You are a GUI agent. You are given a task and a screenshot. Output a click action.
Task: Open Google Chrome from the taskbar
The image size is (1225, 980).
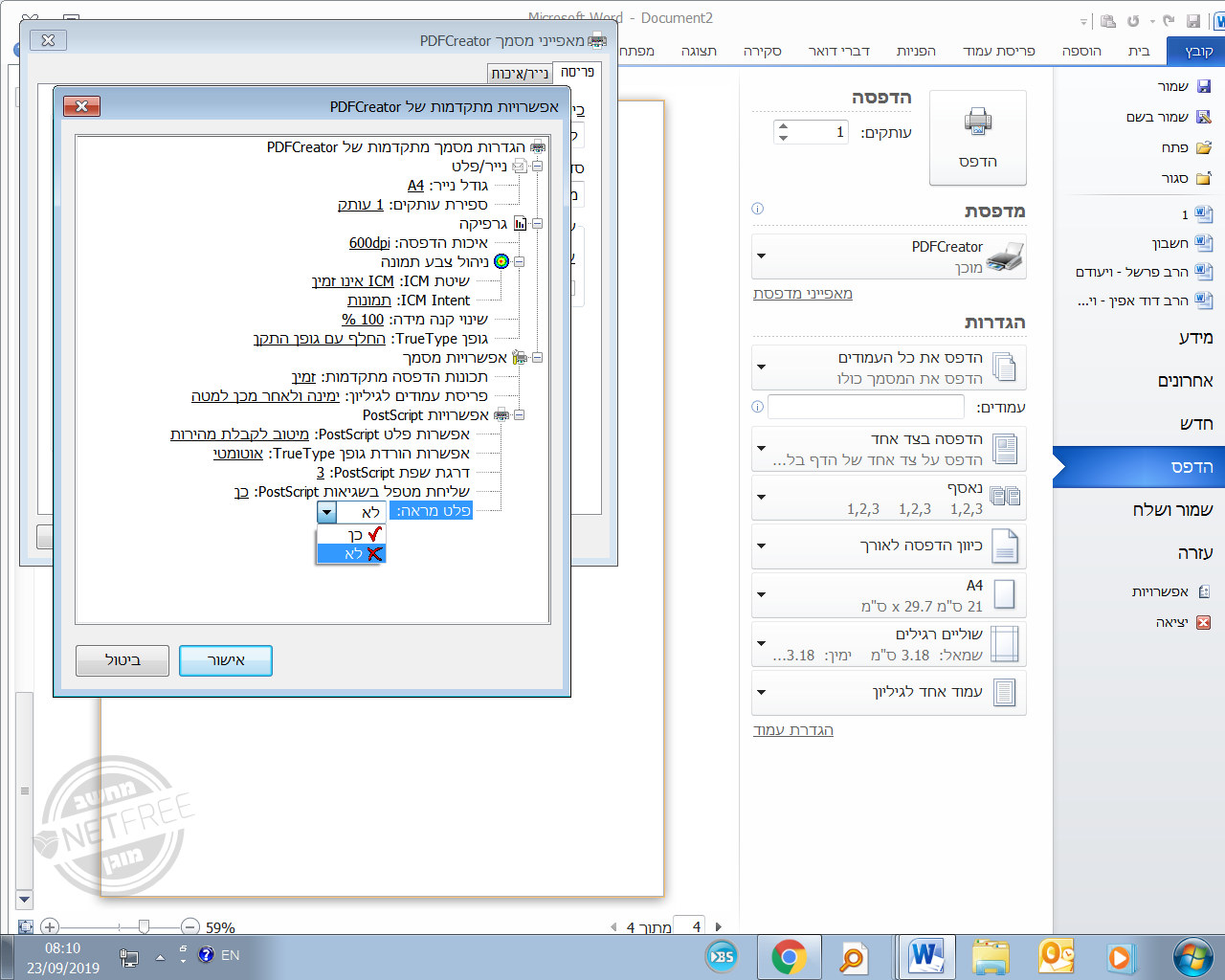pos(789,956)
